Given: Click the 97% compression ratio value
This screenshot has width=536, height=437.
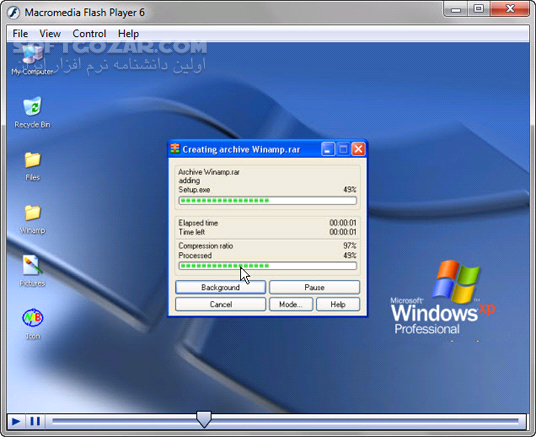Looking at the screenshot, I should click(x=350, y=246).
